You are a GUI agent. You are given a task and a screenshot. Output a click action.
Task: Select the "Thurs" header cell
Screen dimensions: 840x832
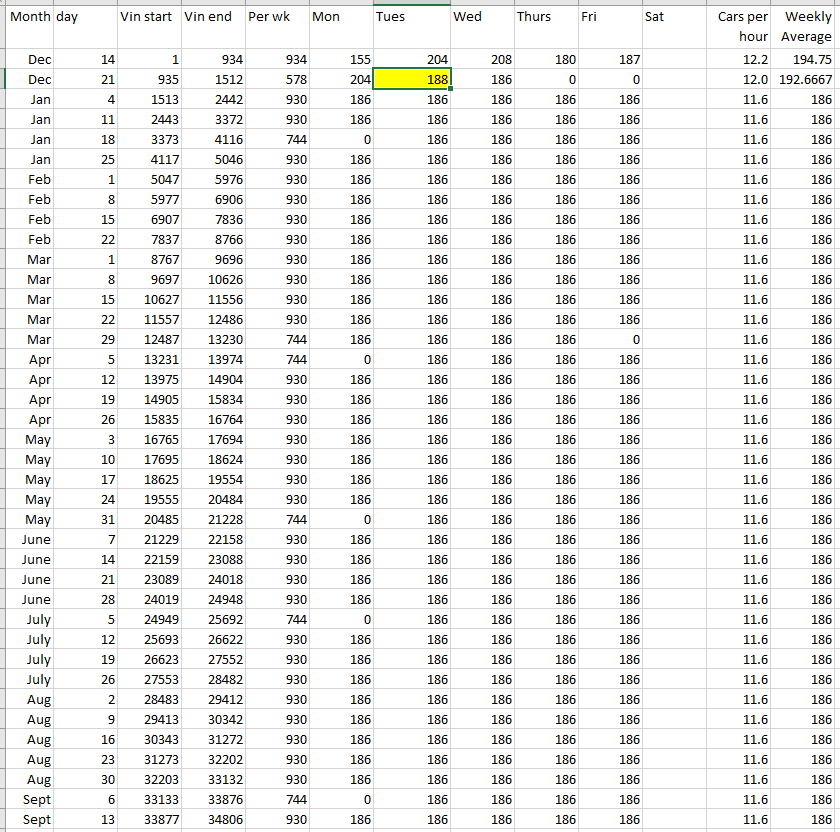[x=546, y=17]
